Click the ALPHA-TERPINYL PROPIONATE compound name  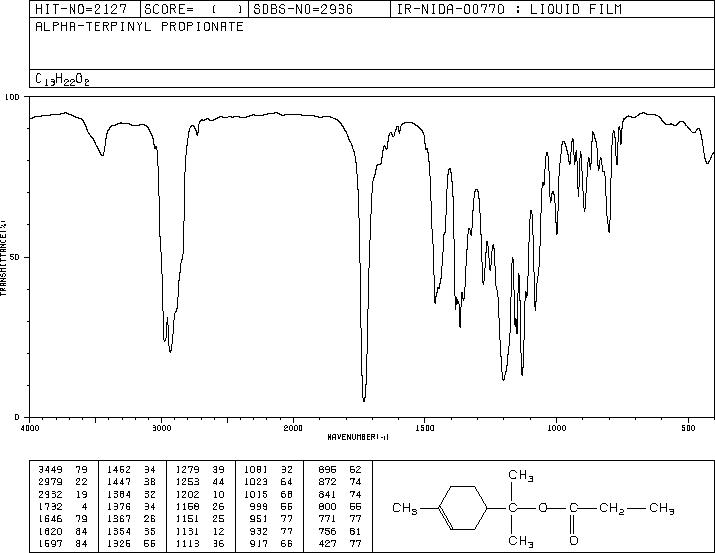coord(139,26)
